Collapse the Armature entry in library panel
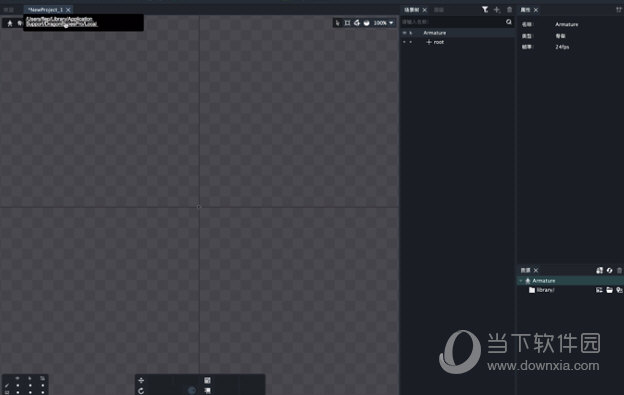This screenshot has height=395, width=624. point(521,281)
